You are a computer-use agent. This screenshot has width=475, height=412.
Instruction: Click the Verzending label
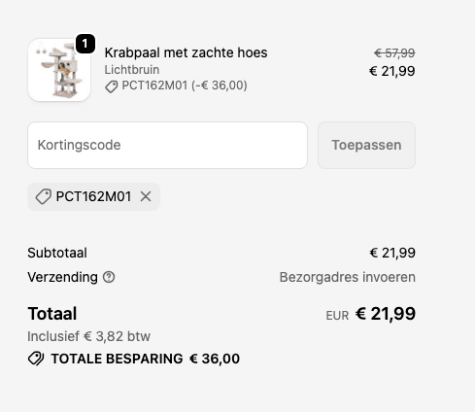click(x=63, y=277)
